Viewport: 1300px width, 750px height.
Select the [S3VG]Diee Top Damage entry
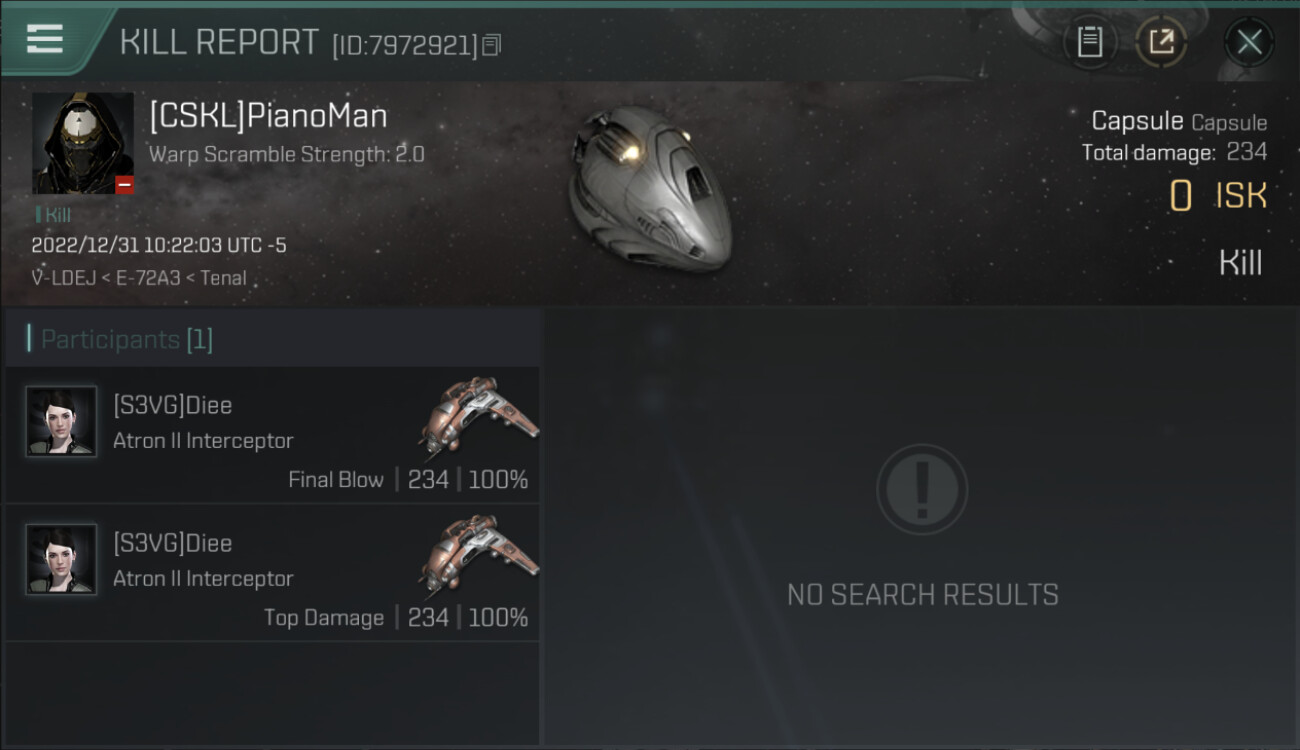(273, 573)
